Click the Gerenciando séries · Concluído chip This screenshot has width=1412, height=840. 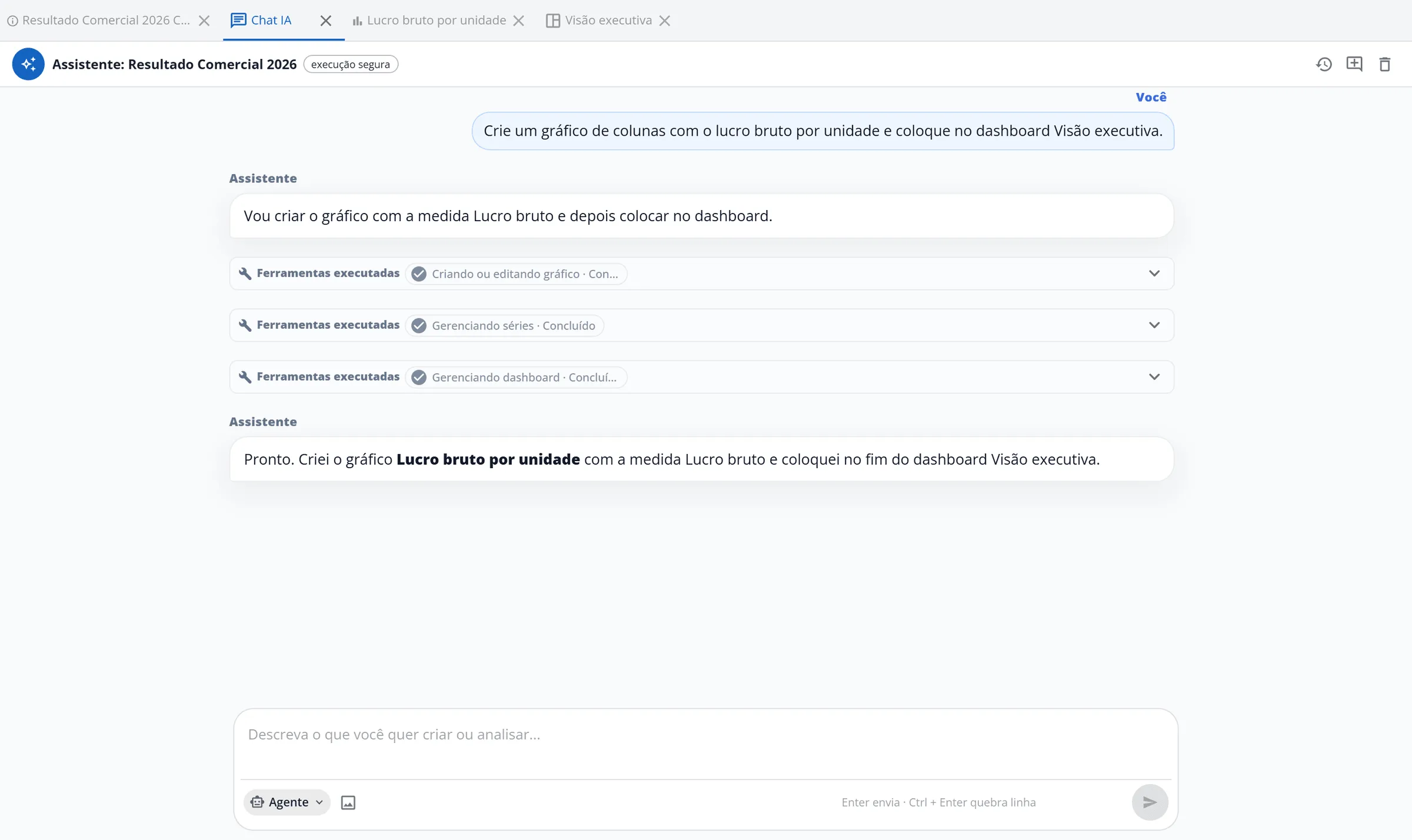[504, 325]
